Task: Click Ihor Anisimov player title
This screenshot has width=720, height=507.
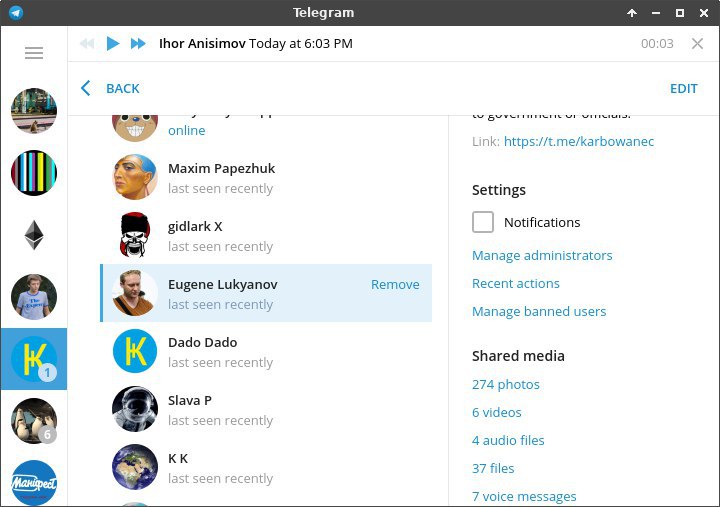Action: (256, 44)
